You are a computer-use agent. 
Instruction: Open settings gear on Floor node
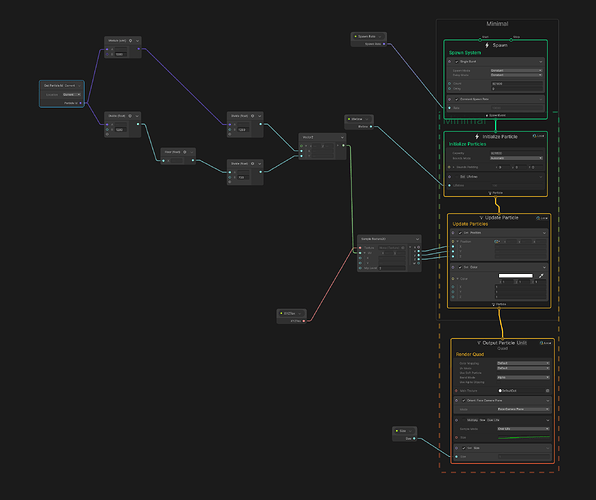coord(185,152)
